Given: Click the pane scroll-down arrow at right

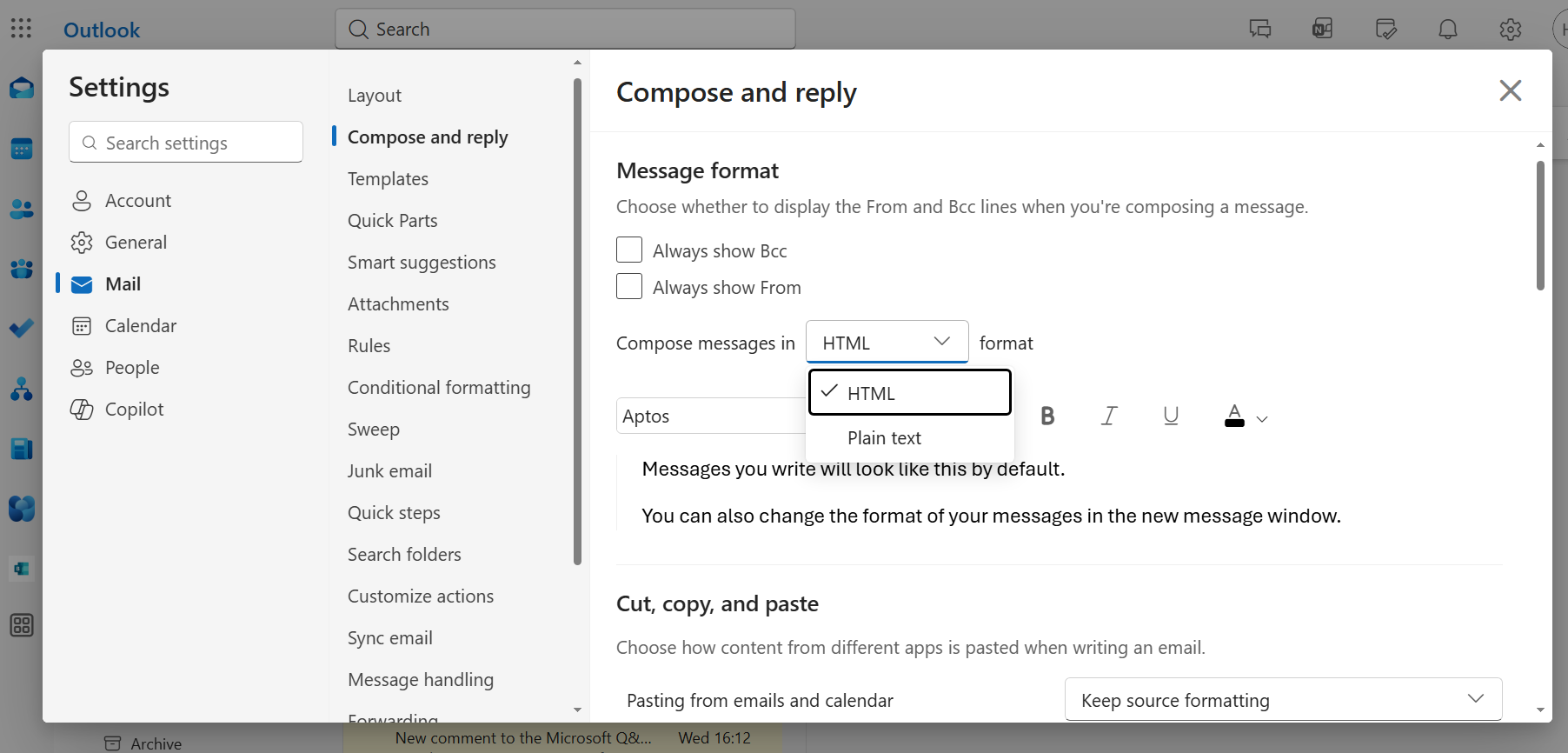Looking at the screenshot, I should pyautogui.click(x=1540, y=710).
